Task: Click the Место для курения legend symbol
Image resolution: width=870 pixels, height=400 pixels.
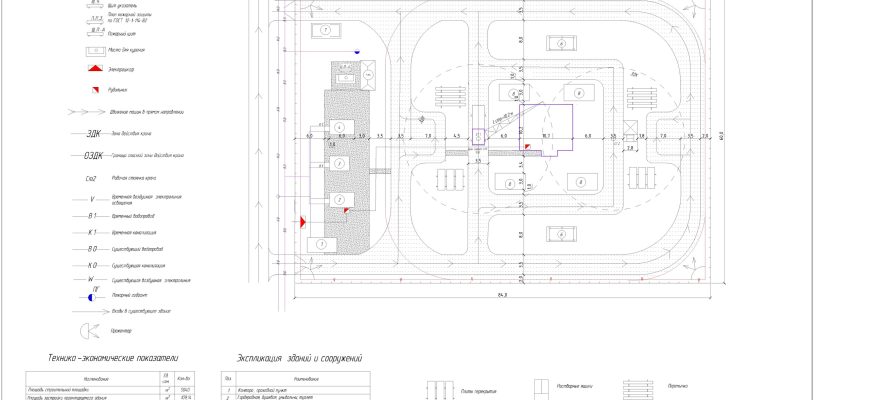Action: 91,49
